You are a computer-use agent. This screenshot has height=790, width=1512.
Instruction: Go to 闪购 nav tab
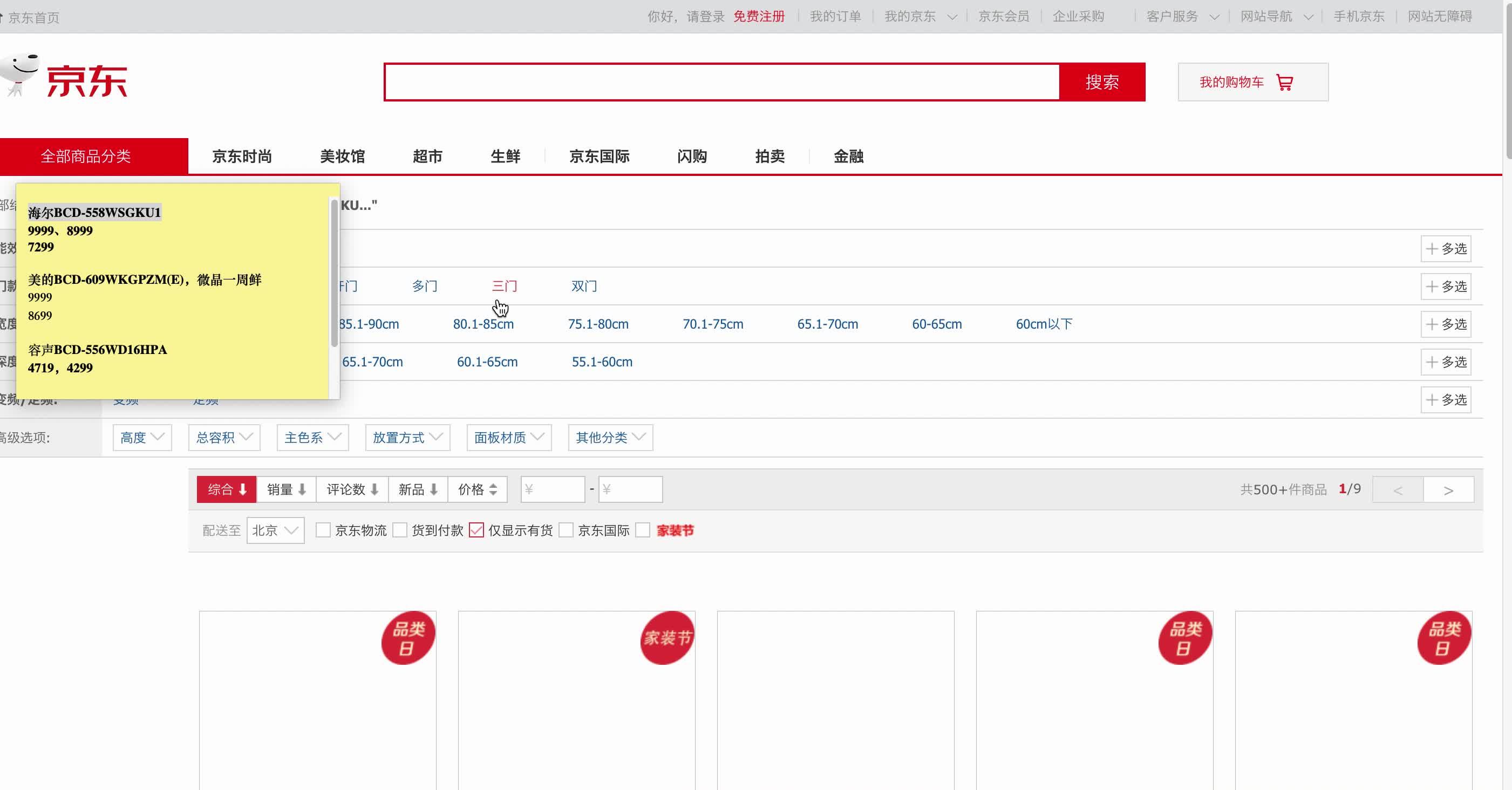[692, 156]
